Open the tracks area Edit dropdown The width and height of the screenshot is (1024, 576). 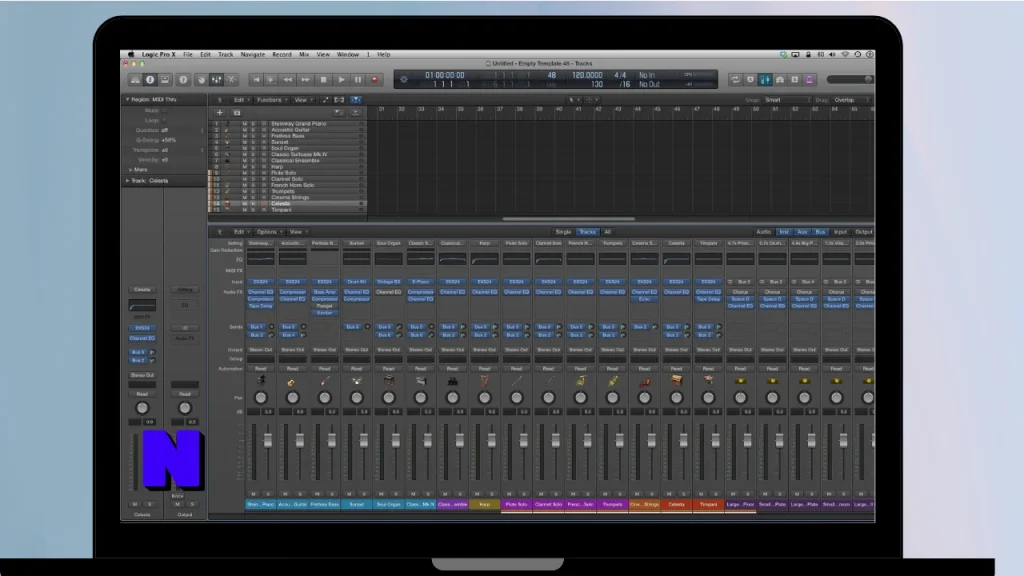[x=241, y=100]
